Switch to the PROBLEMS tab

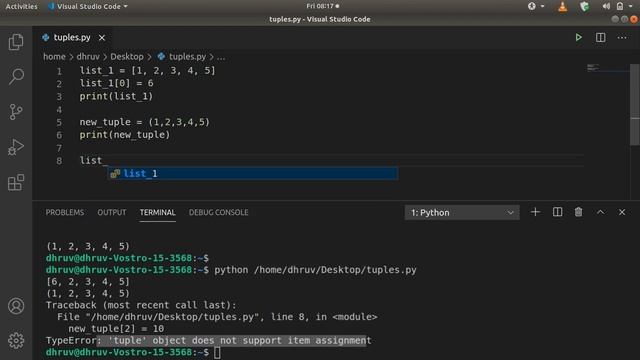point(65,212)
